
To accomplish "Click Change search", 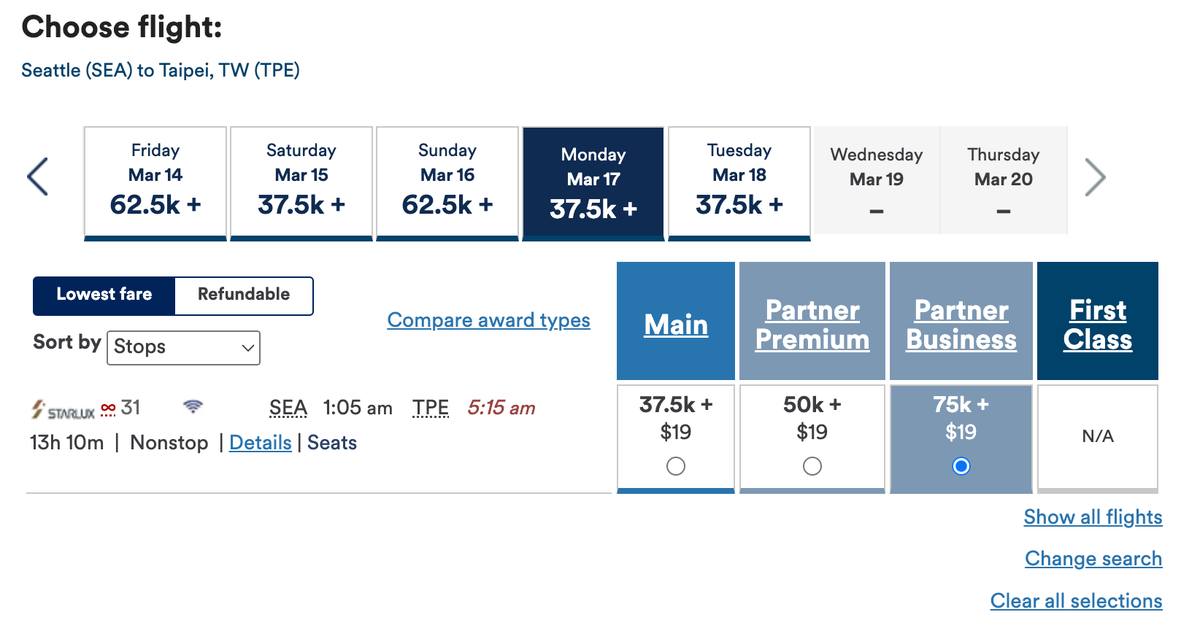I will click(x=1093, y=559).
